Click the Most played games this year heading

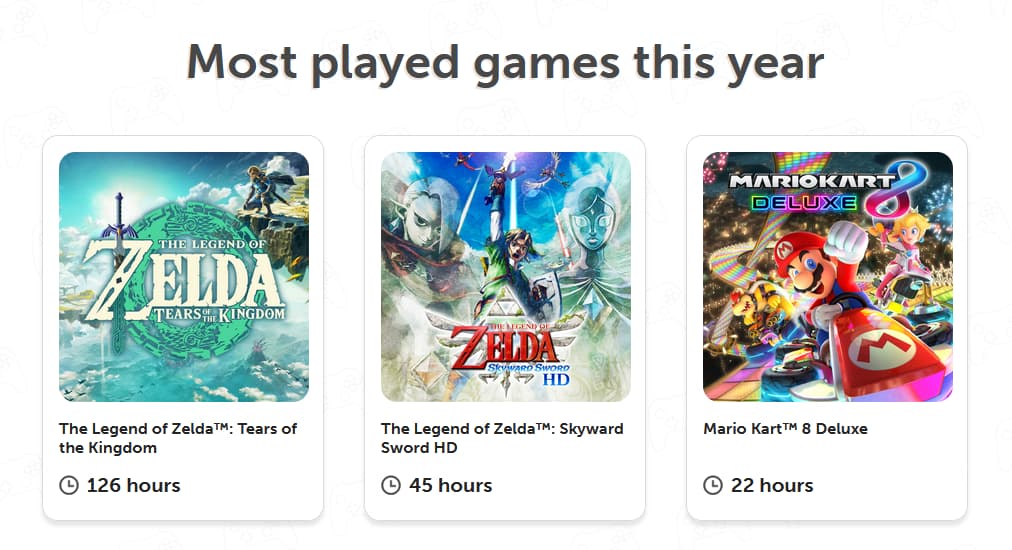(x=505, y=62)
